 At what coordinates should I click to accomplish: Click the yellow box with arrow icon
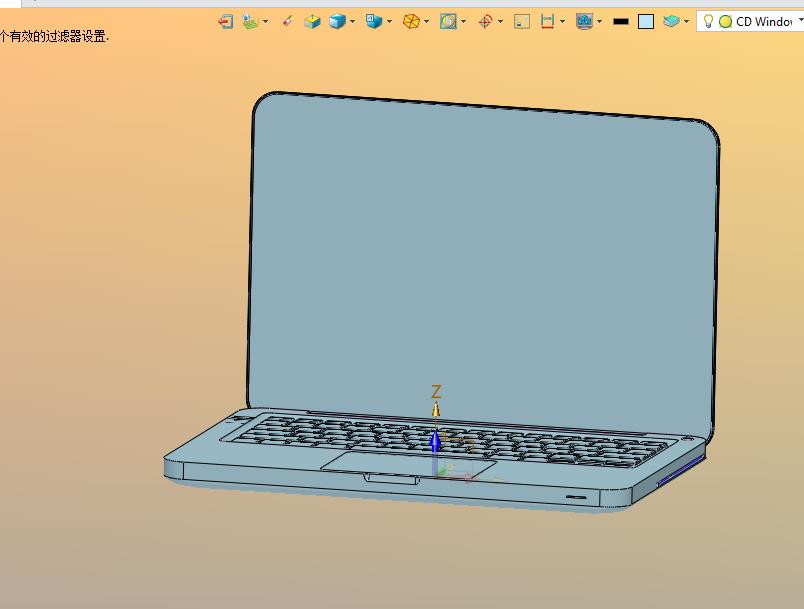tap(312, 22)
